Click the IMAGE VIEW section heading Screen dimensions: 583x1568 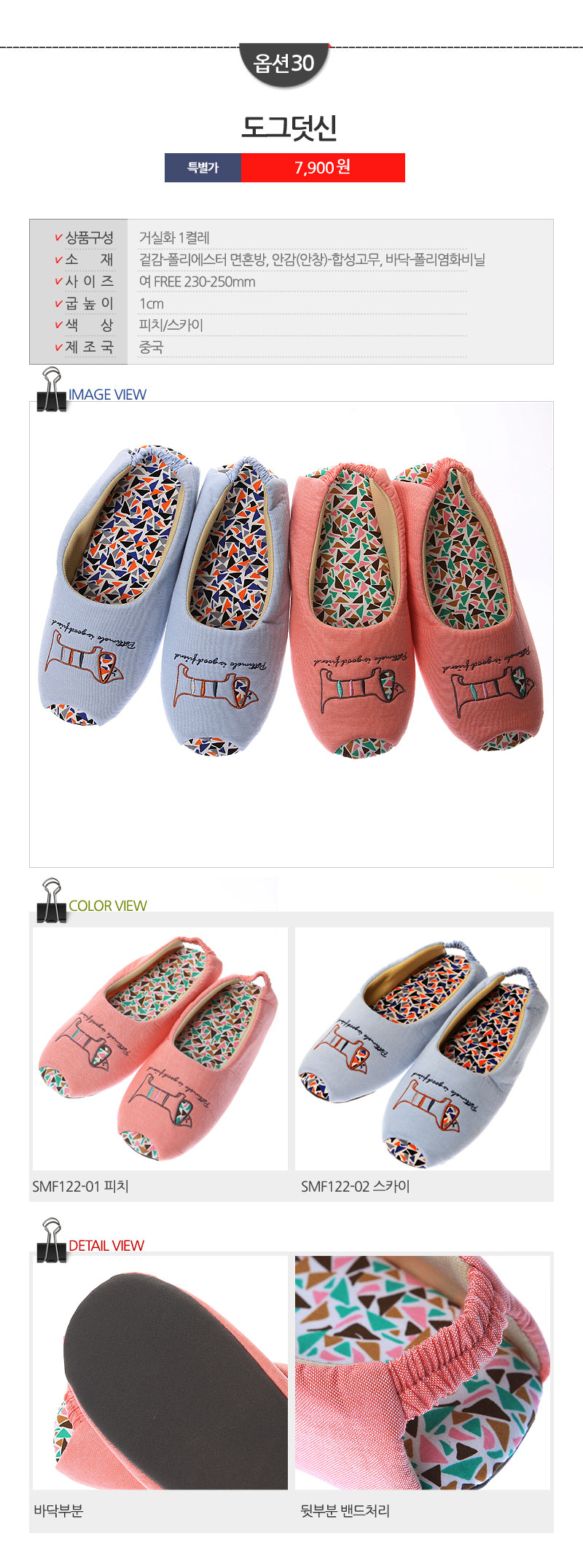click(x=107, y=395)
